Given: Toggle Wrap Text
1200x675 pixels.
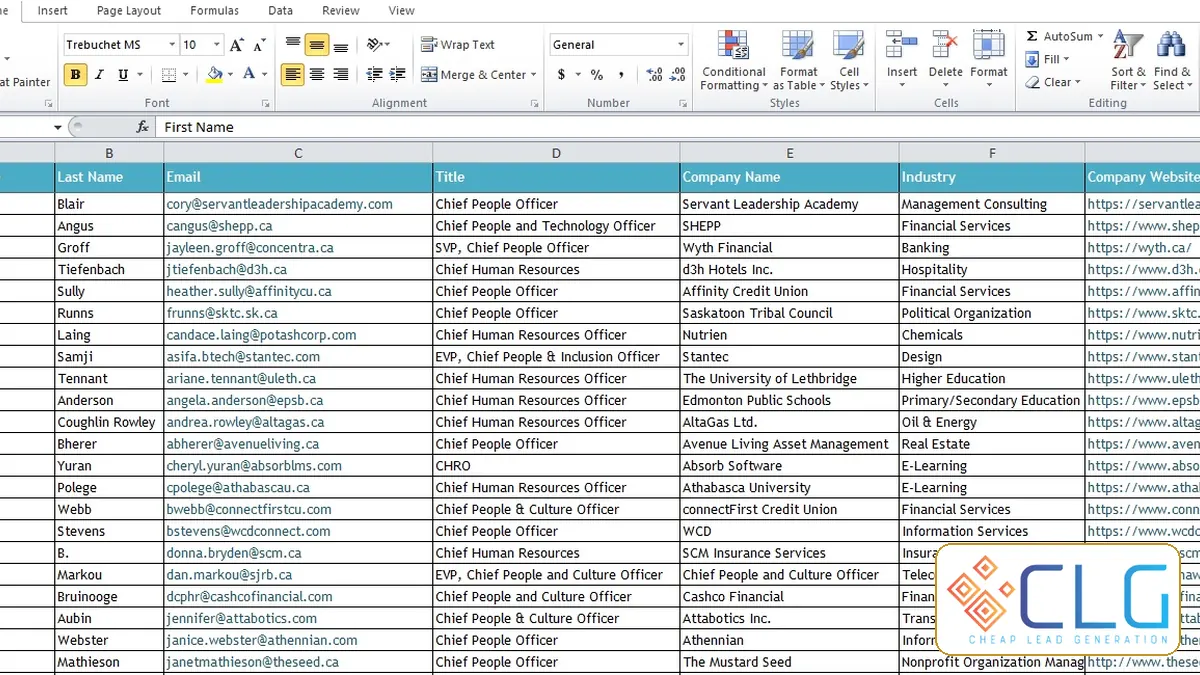Looking at the screenshot, I should (x=458, y=44).
